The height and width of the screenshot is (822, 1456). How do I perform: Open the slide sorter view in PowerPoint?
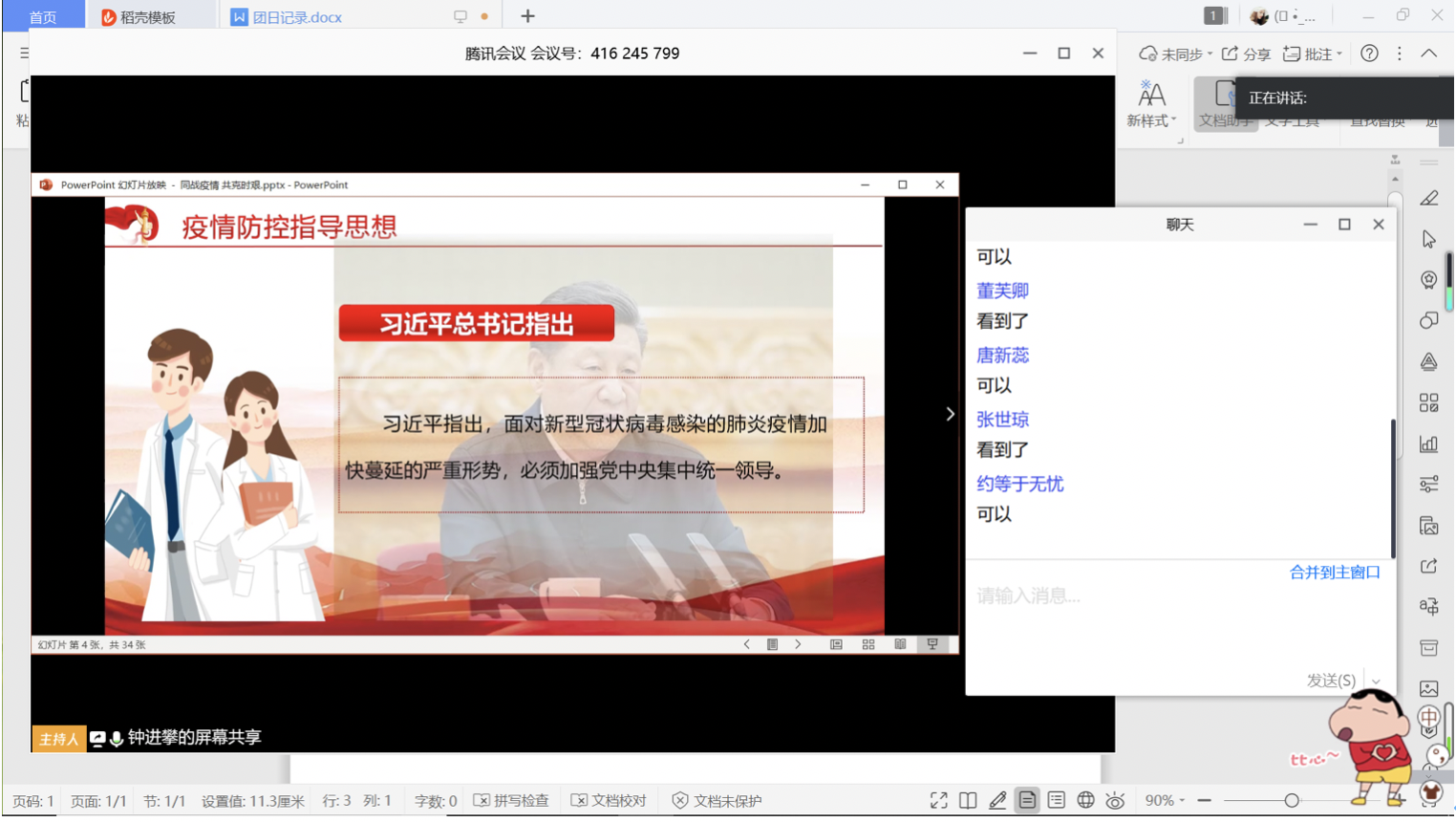[868, 645]
